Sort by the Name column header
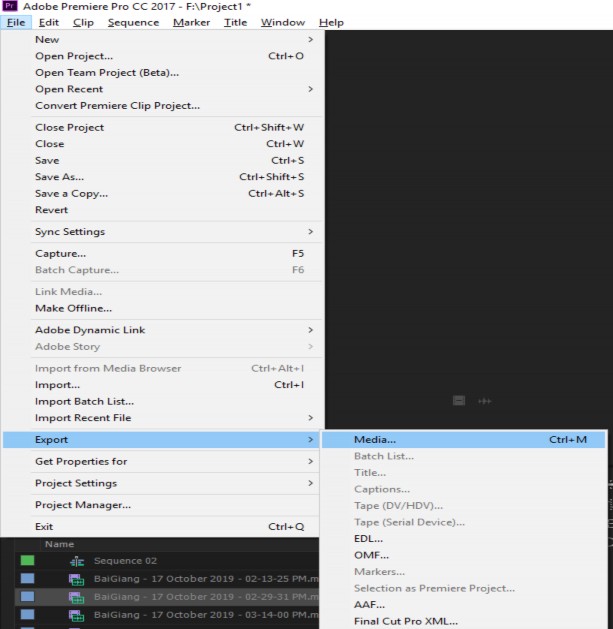This screenshot has width=613, height=629. coord(59,544)
